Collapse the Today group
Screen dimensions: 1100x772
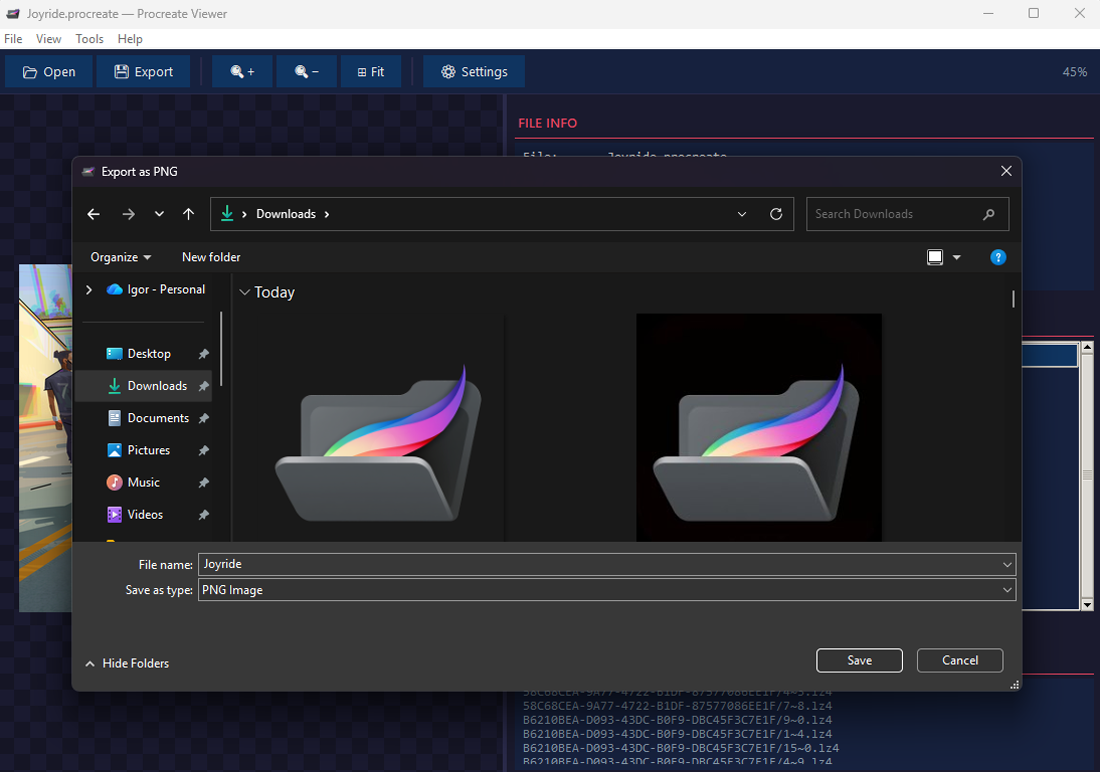coord(244,293)
